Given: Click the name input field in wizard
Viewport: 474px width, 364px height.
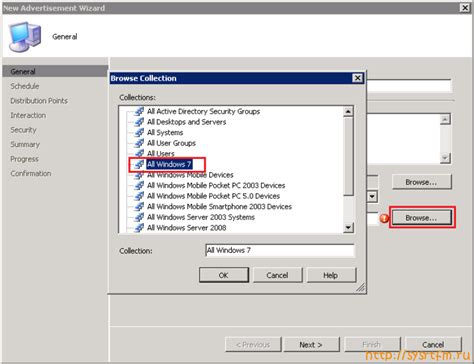Looking at the screenshot, I should [409, 86].
